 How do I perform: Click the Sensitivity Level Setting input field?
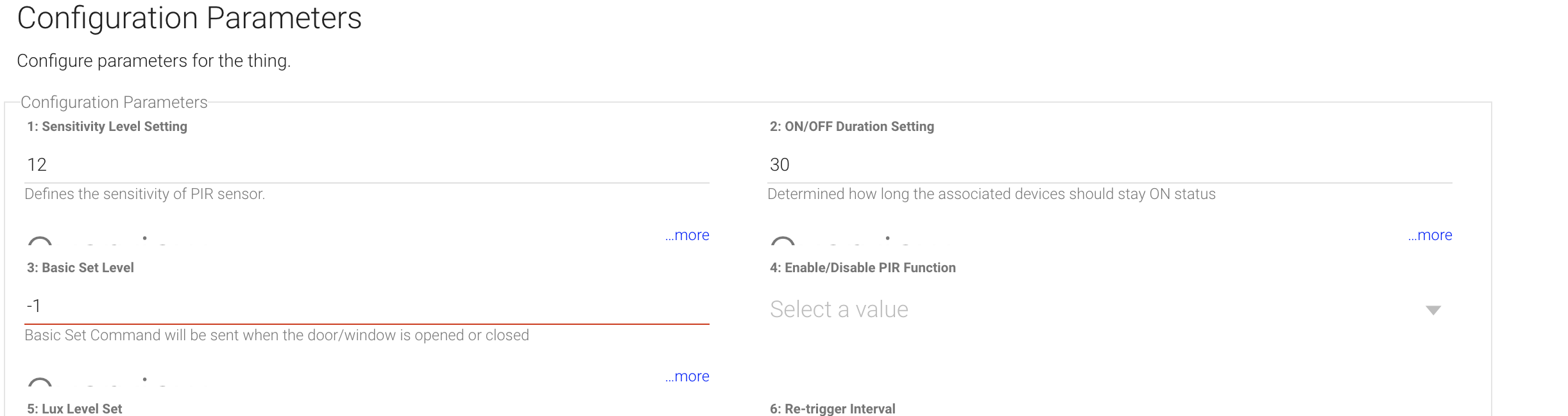(x=366, y=165)
